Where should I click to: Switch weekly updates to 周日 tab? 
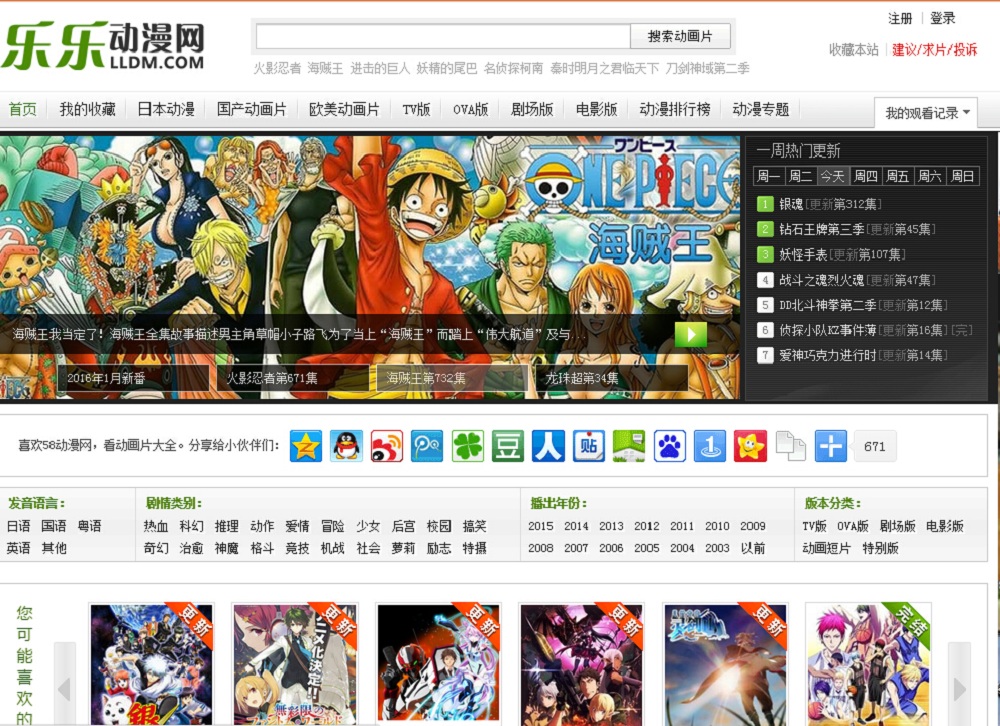pyautogui.click(x=962, y=176)
